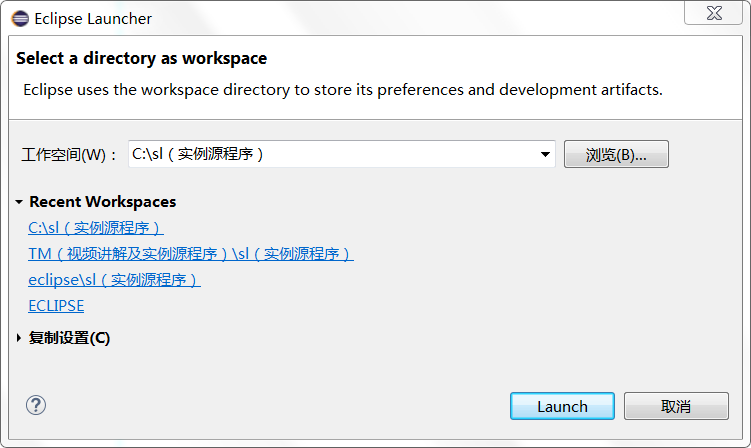Screen dimensions: 751x448
Task: Launch Eclipse with the Launch button
Action: (x=562, y=406)
